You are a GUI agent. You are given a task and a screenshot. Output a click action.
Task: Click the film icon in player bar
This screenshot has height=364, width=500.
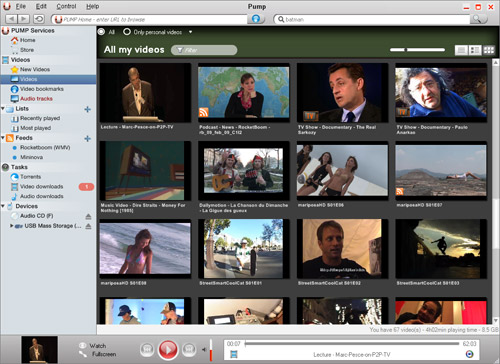click(x=234, y=354)
